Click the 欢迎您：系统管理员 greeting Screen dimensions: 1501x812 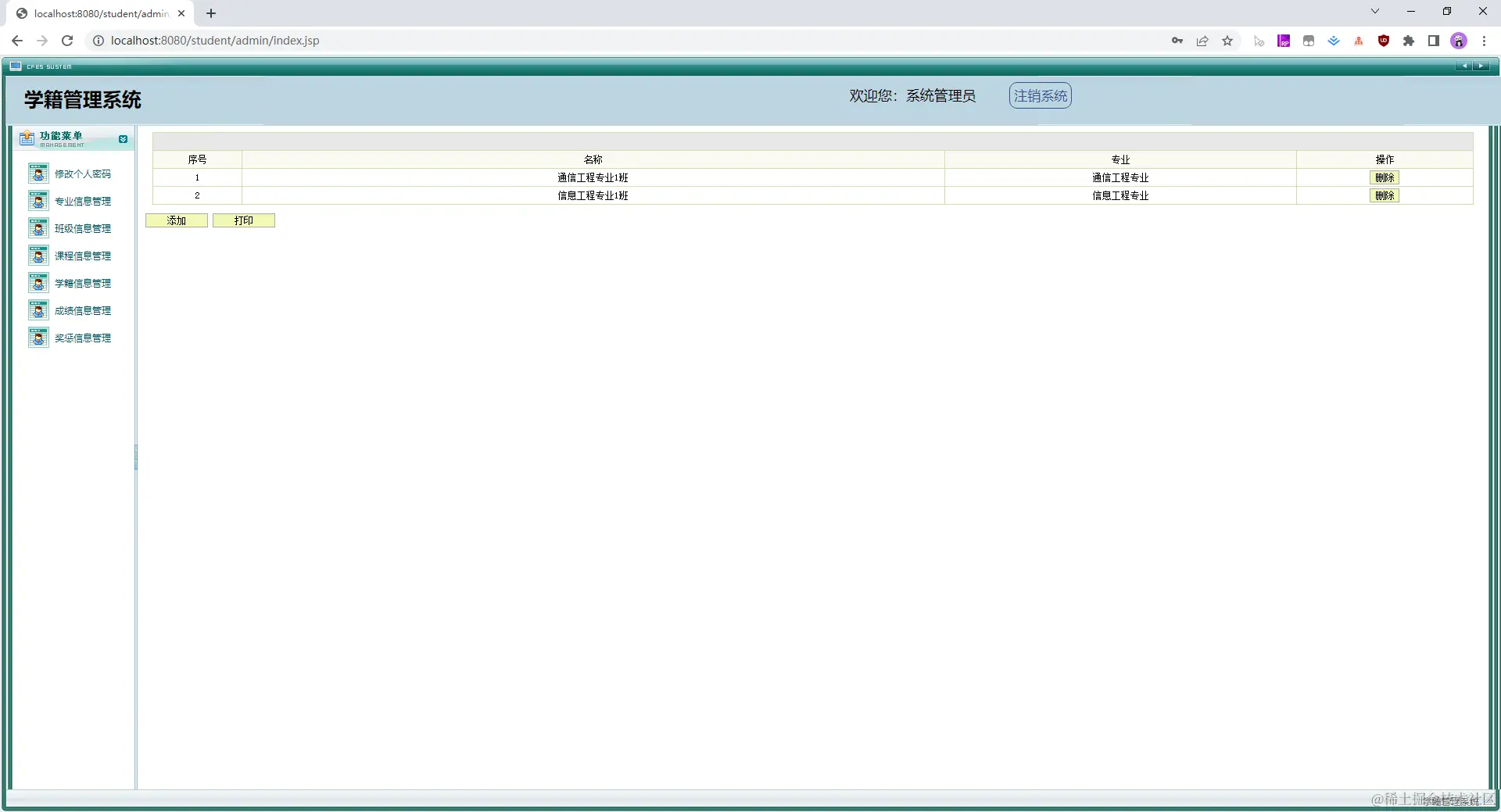(x=912, y=95)
